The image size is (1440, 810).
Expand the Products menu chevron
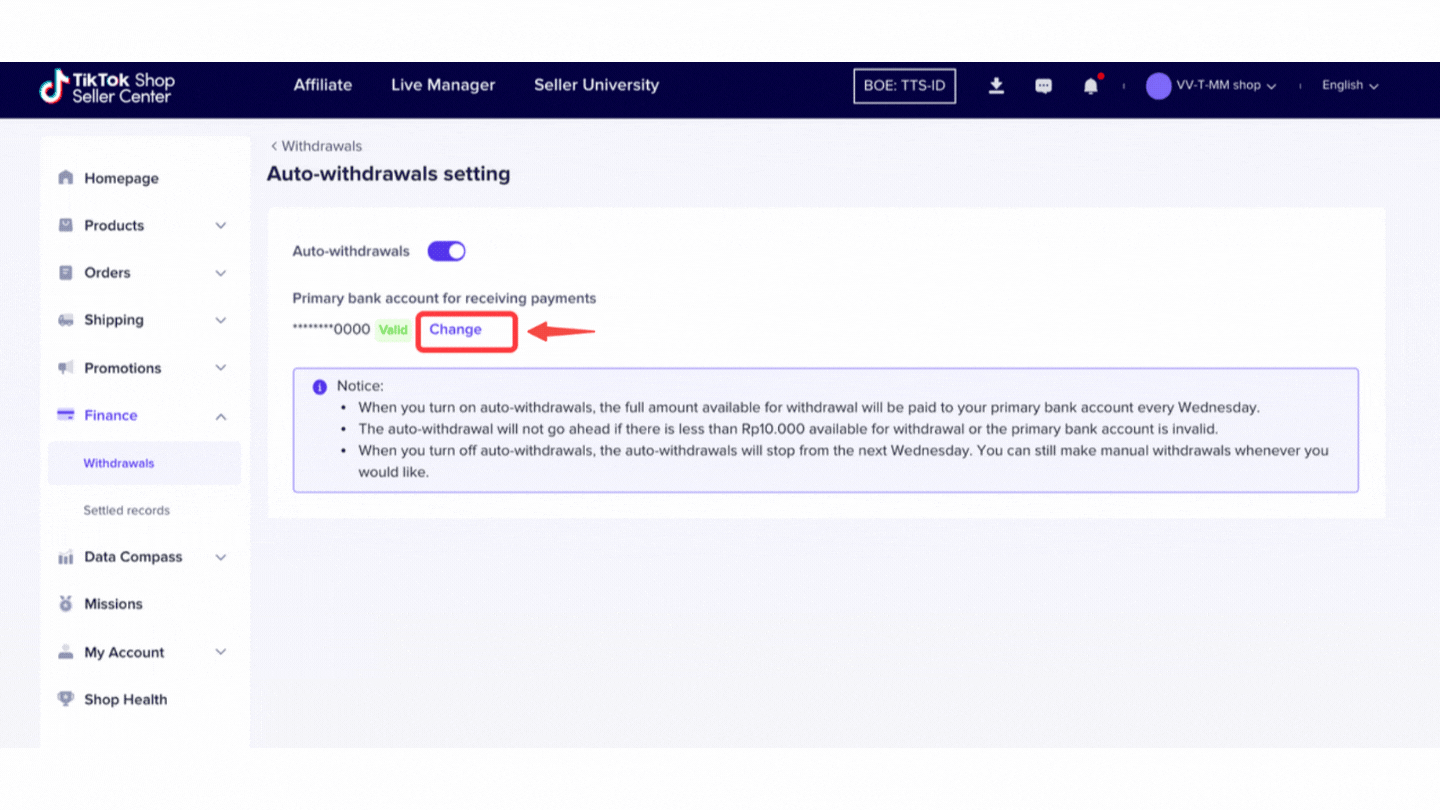pos(221,225)
